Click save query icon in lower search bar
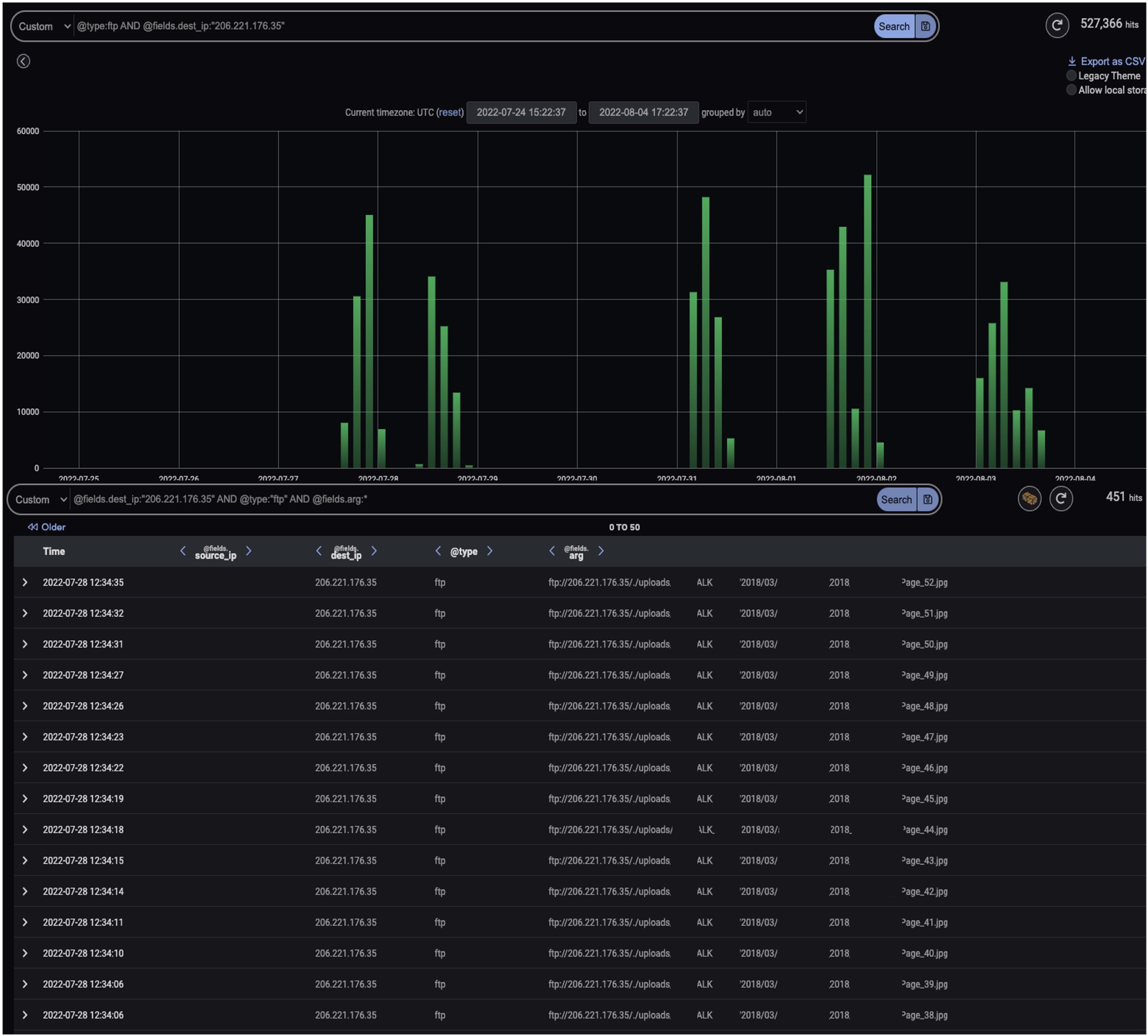 [927, 500]
